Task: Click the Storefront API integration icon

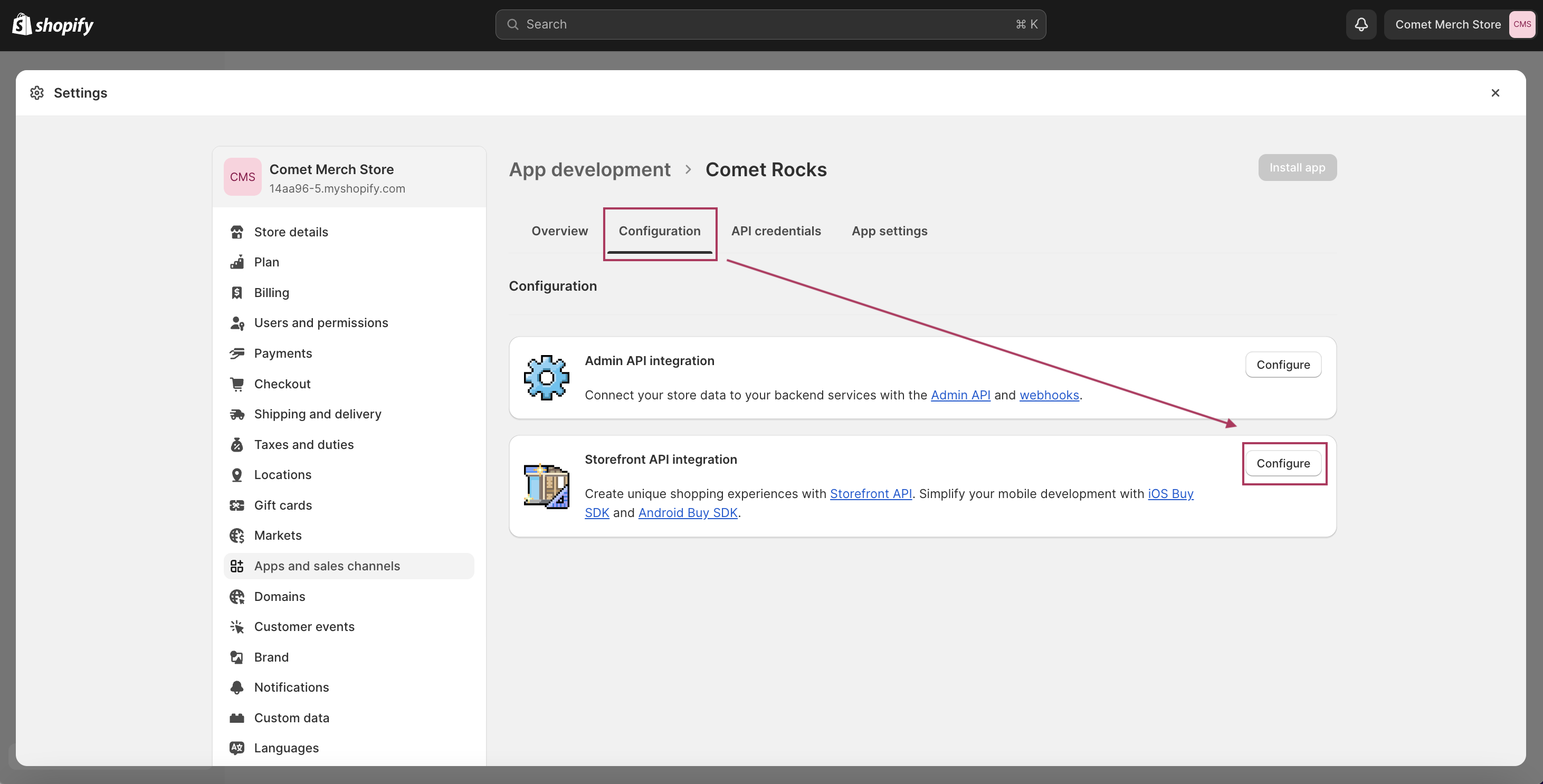Action: coord(546,486)
